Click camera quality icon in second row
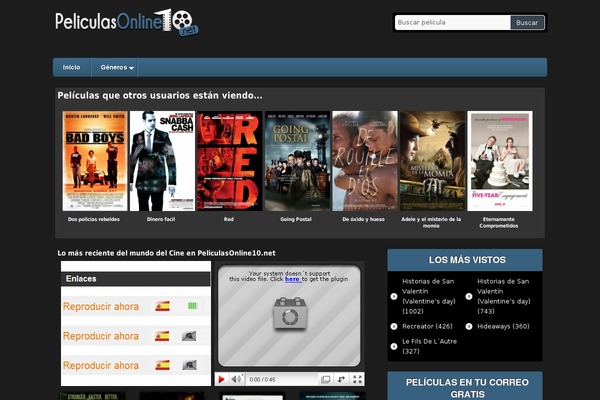This screenshot has width=600, height=400. pyautogui.click(x=189, y=336)
